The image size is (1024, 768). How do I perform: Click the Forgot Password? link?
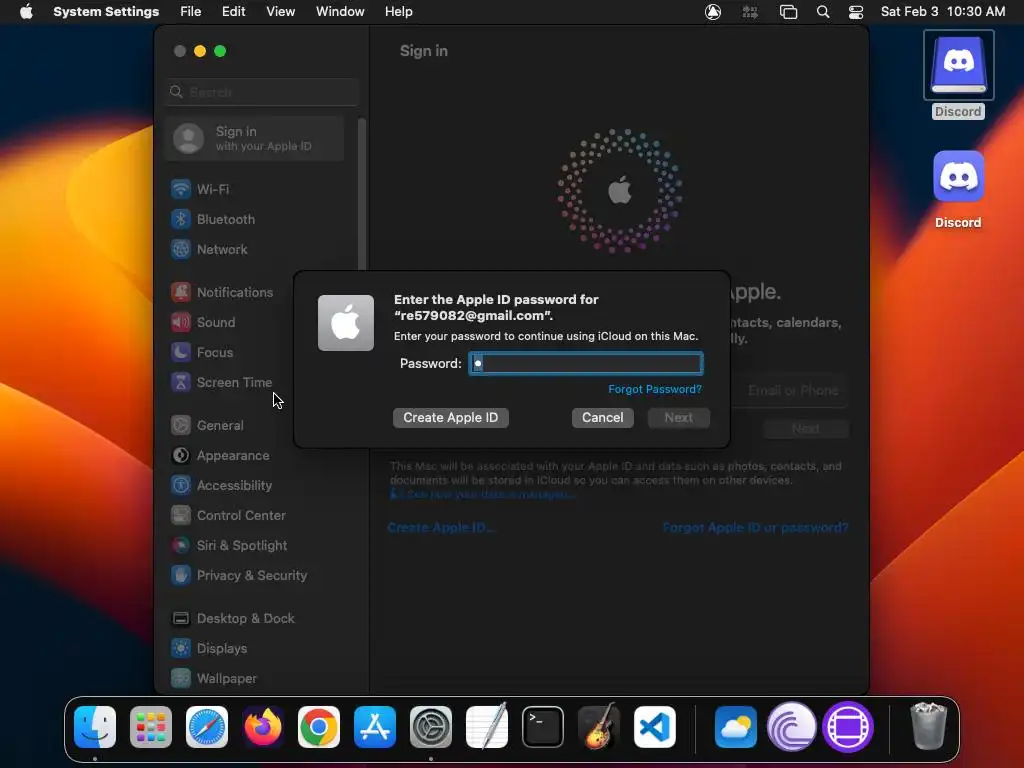tap(654, 389)
